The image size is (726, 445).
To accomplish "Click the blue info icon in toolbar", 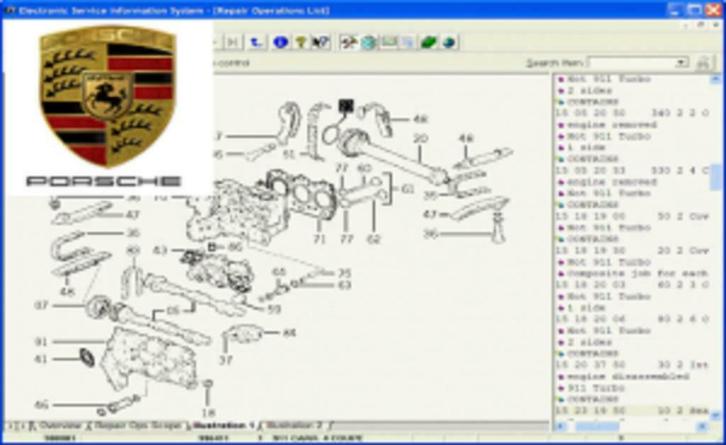I will coord(281,42).
